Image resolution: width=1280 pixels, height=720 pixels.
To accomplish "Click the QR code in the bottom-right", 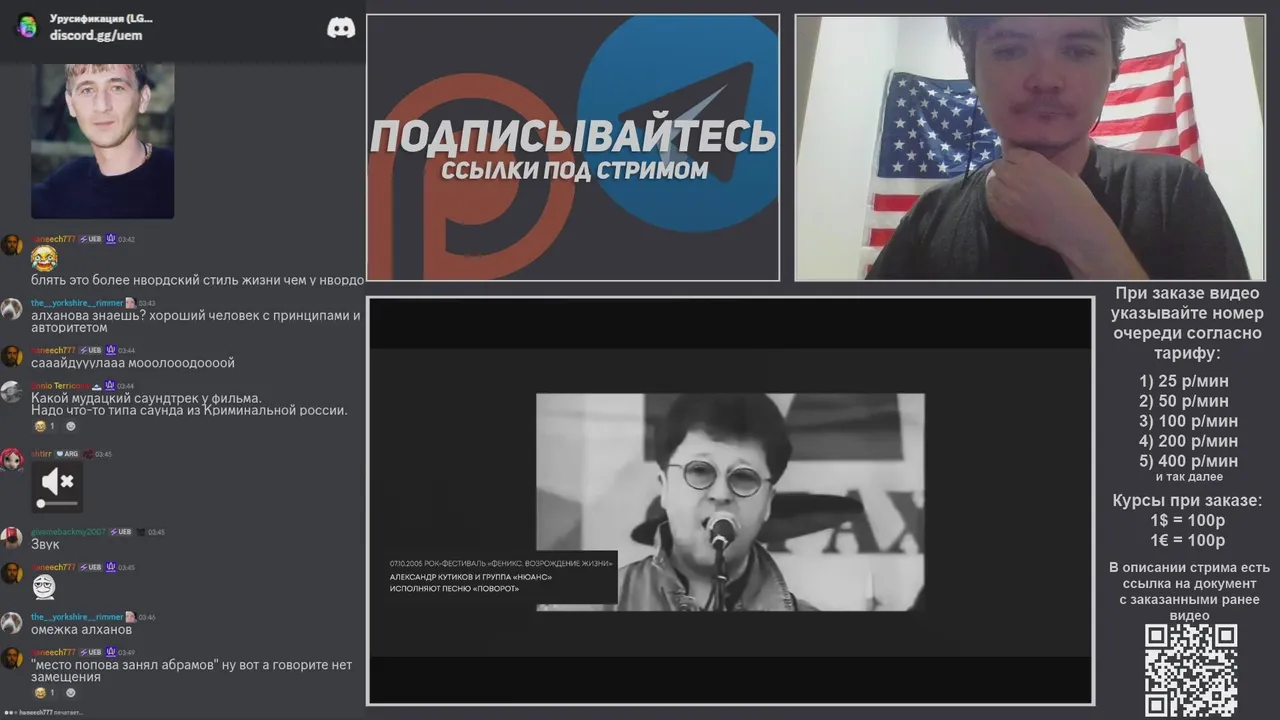I will tap(1191, 670).
